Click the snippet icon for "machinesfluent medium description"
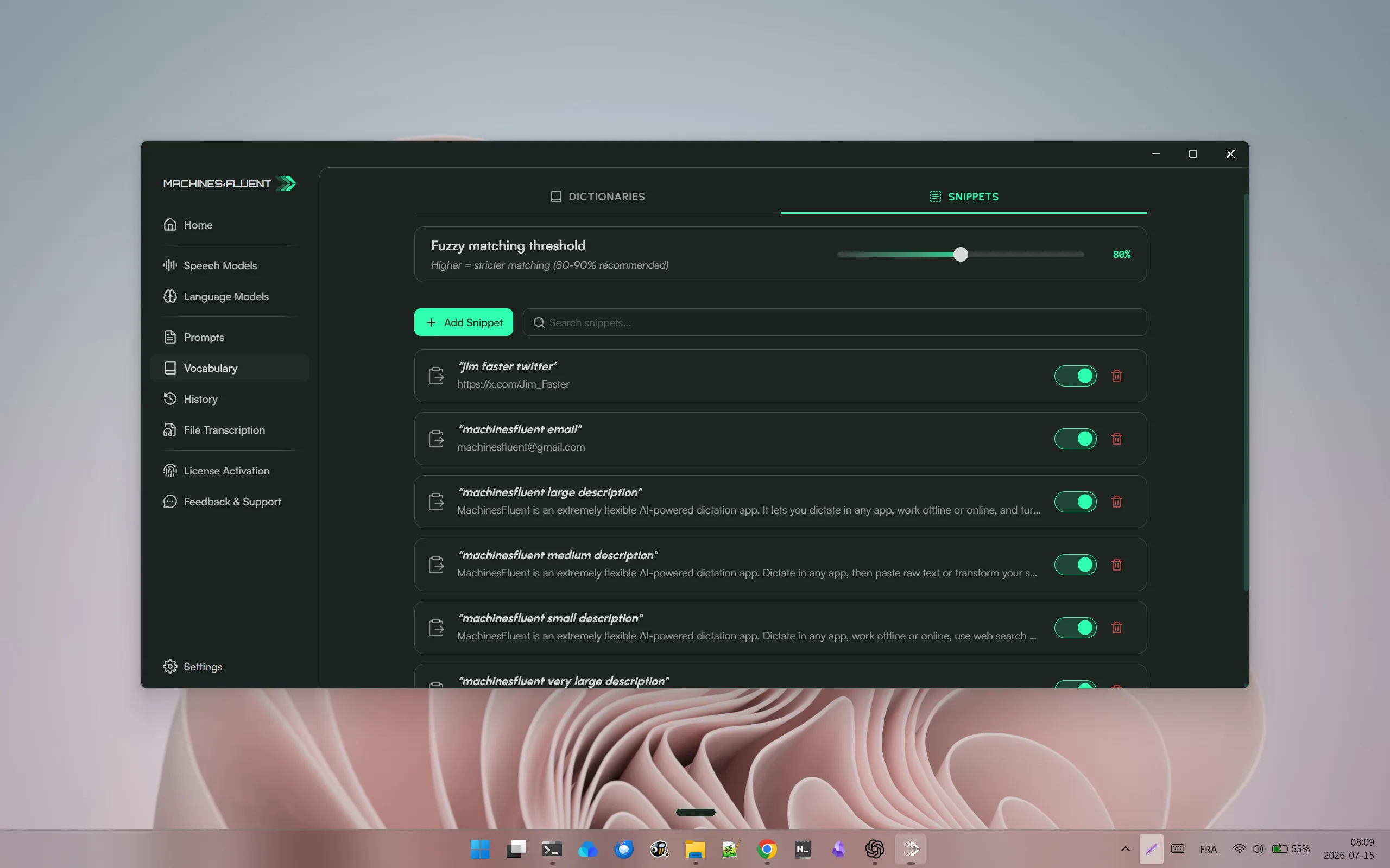1390x868 pixels. click(437, 565)
